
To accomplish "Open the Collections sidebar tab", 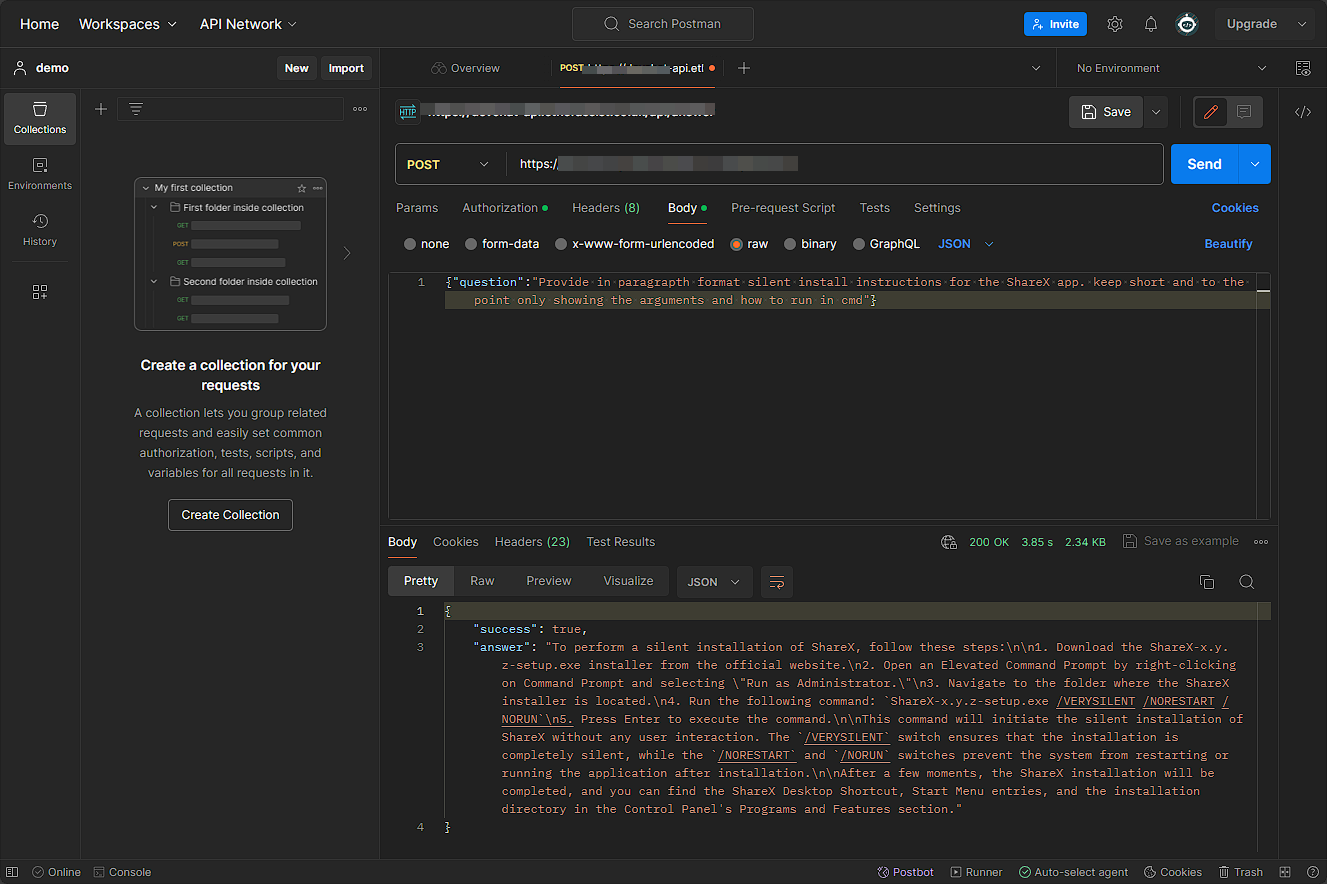I will (x=40, y=118).
